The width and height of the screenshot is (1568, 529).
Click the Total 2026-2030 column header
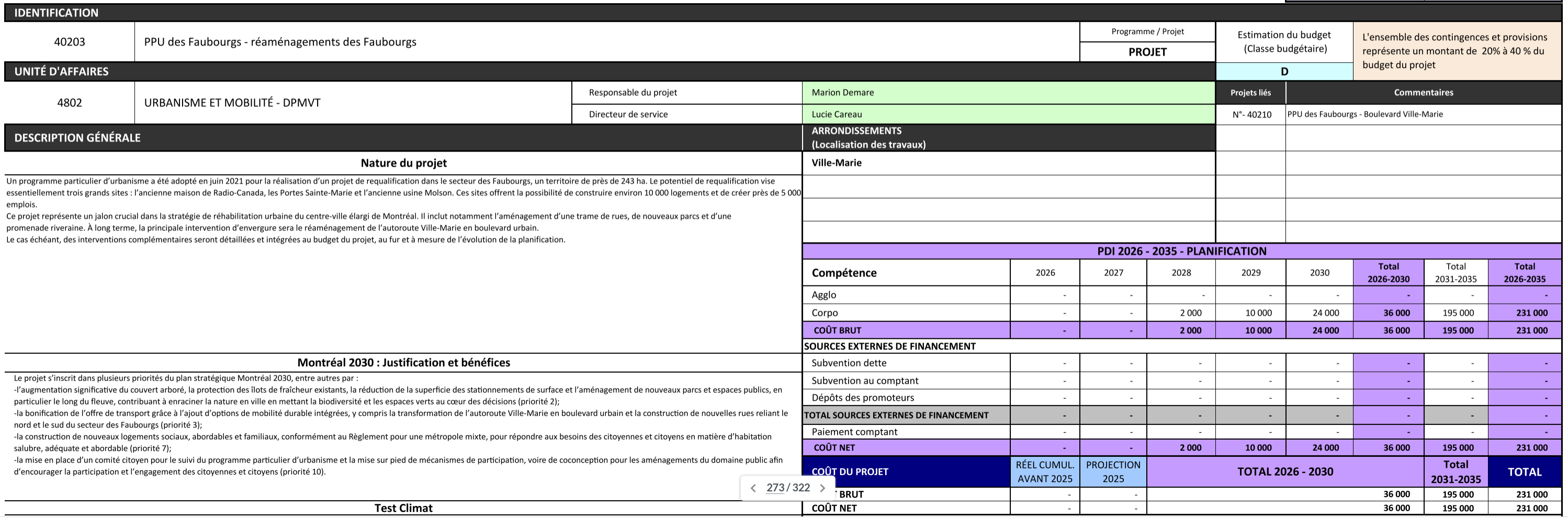[x=1388, y=272]
